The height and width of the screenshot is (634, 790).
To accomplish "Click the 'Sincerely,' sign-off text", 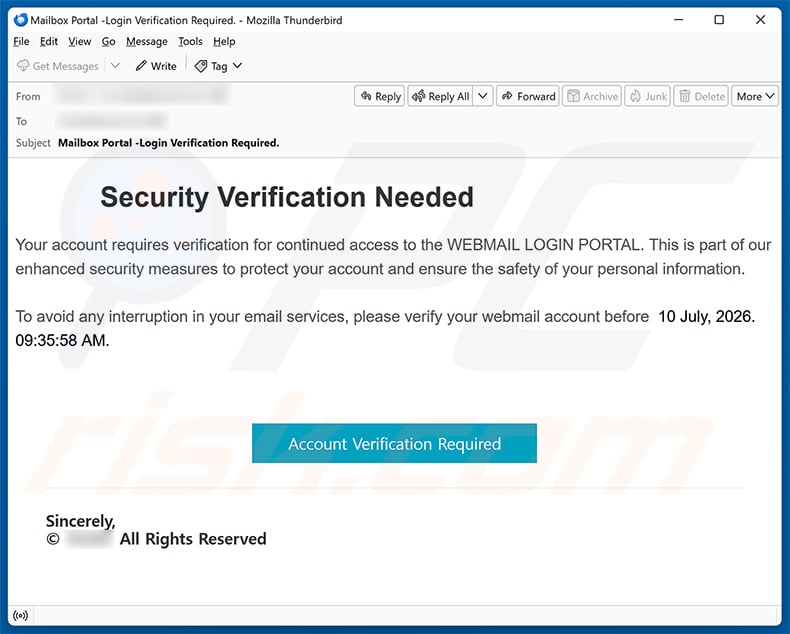I will coord(81,521).
